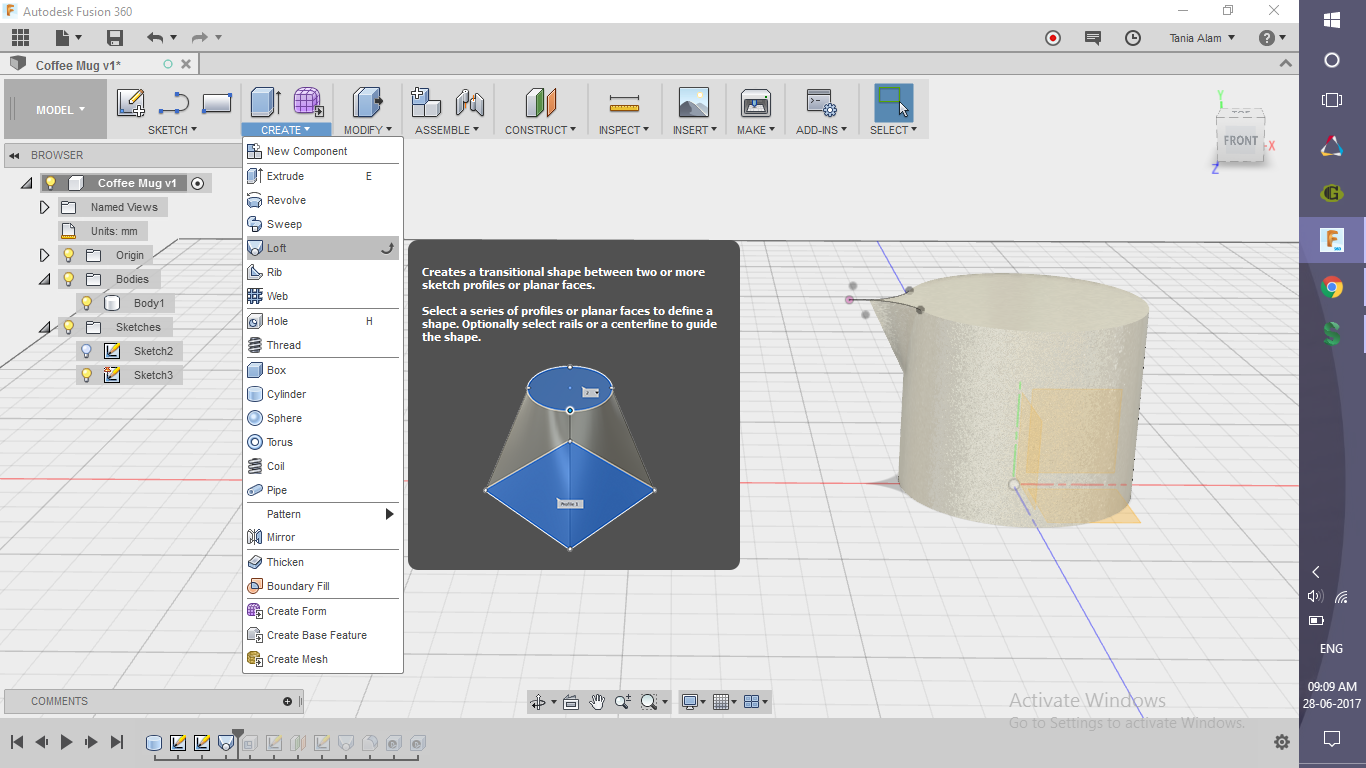Choose Thread from Create menu

point(322,345)
